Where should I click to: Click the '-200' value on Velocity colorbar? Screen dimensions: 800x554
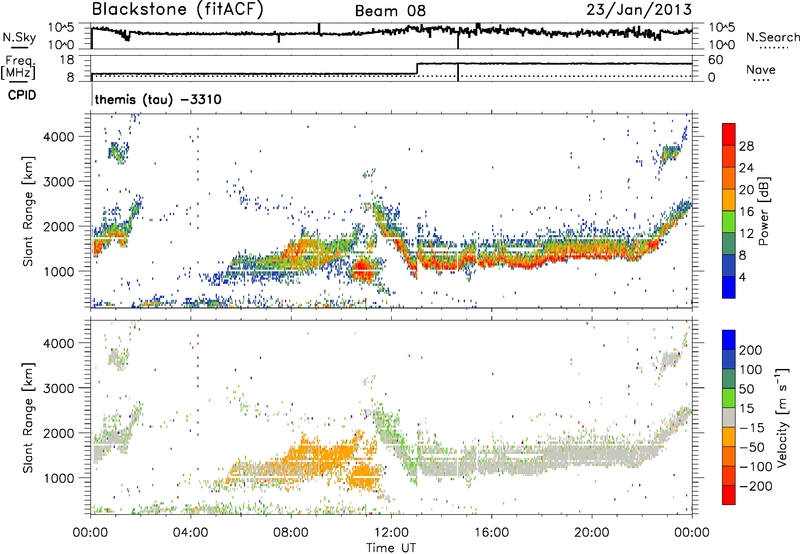[756, 486]
